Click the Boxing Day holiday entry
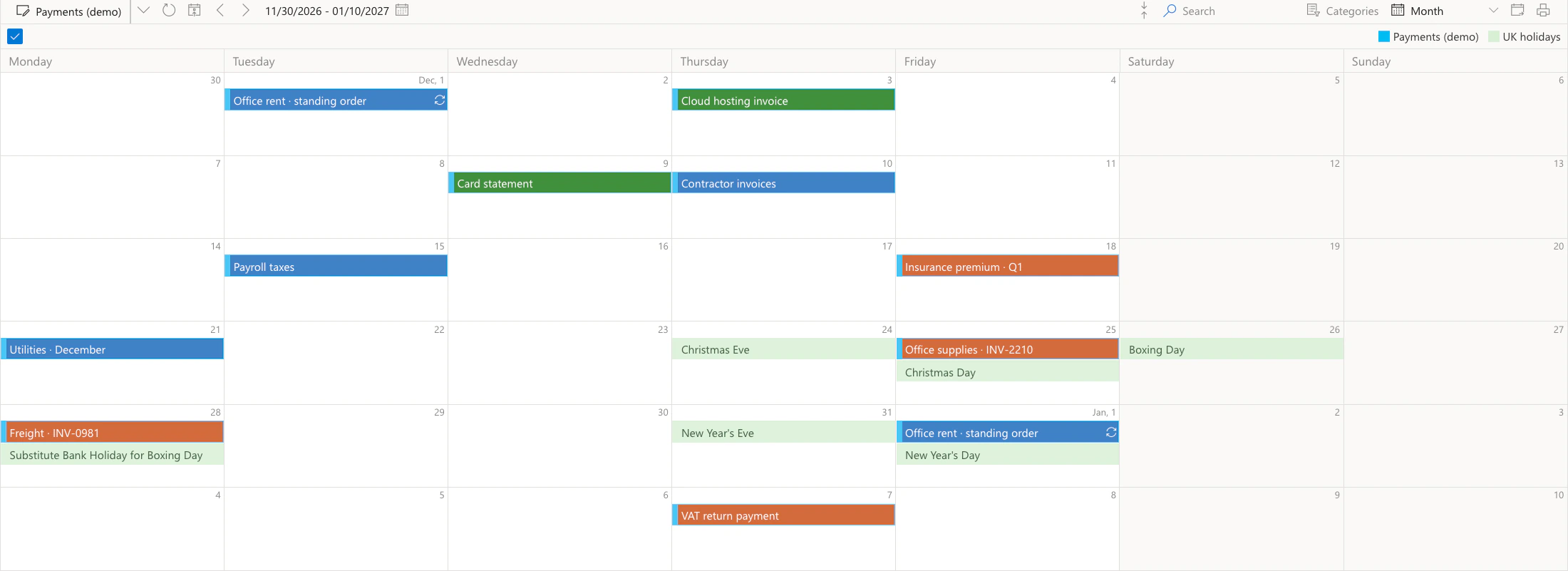This screenshot has width=1568, height=571. 1231,349
